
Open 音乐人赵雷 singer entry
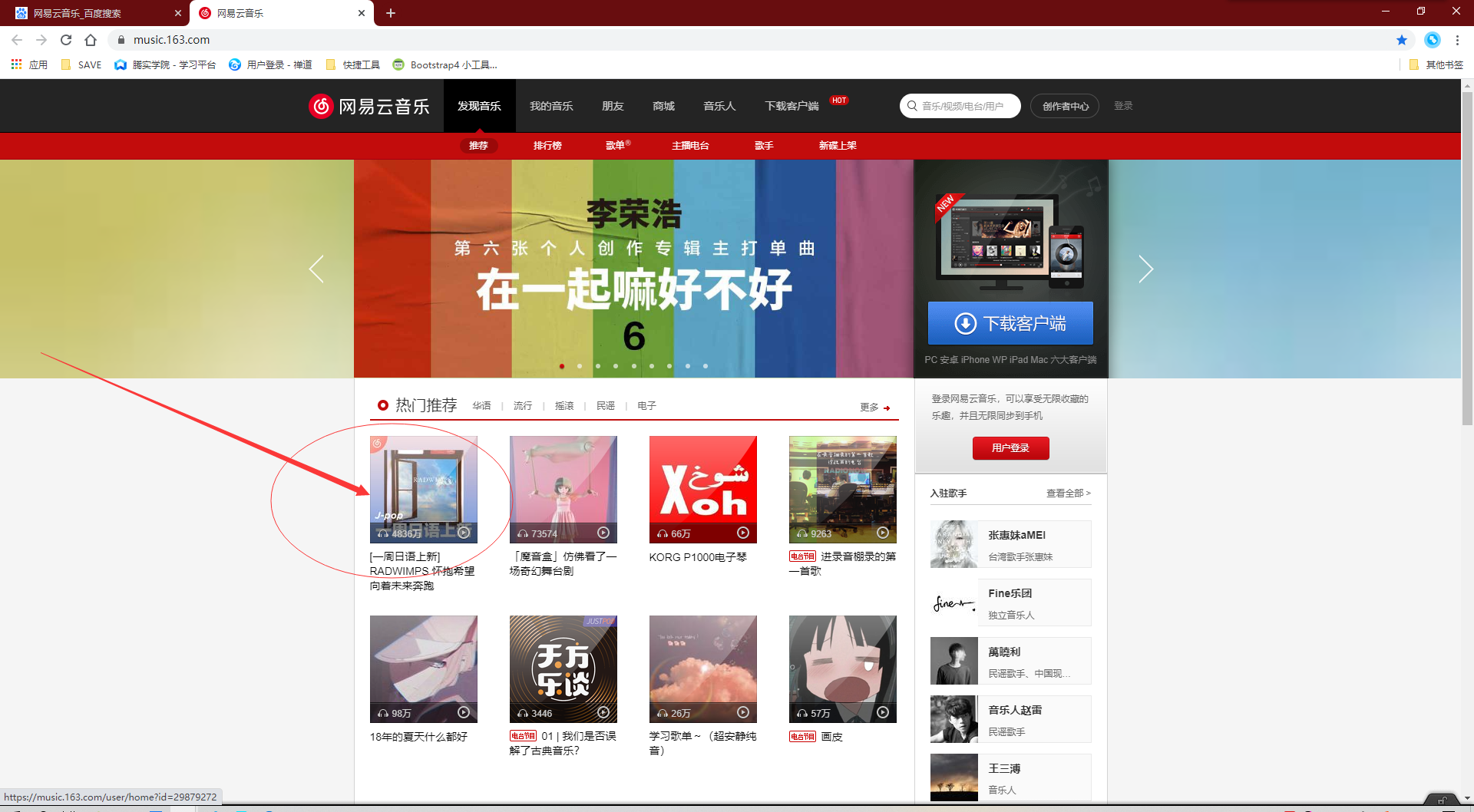pyautogui.click(x=1010, y=719)
